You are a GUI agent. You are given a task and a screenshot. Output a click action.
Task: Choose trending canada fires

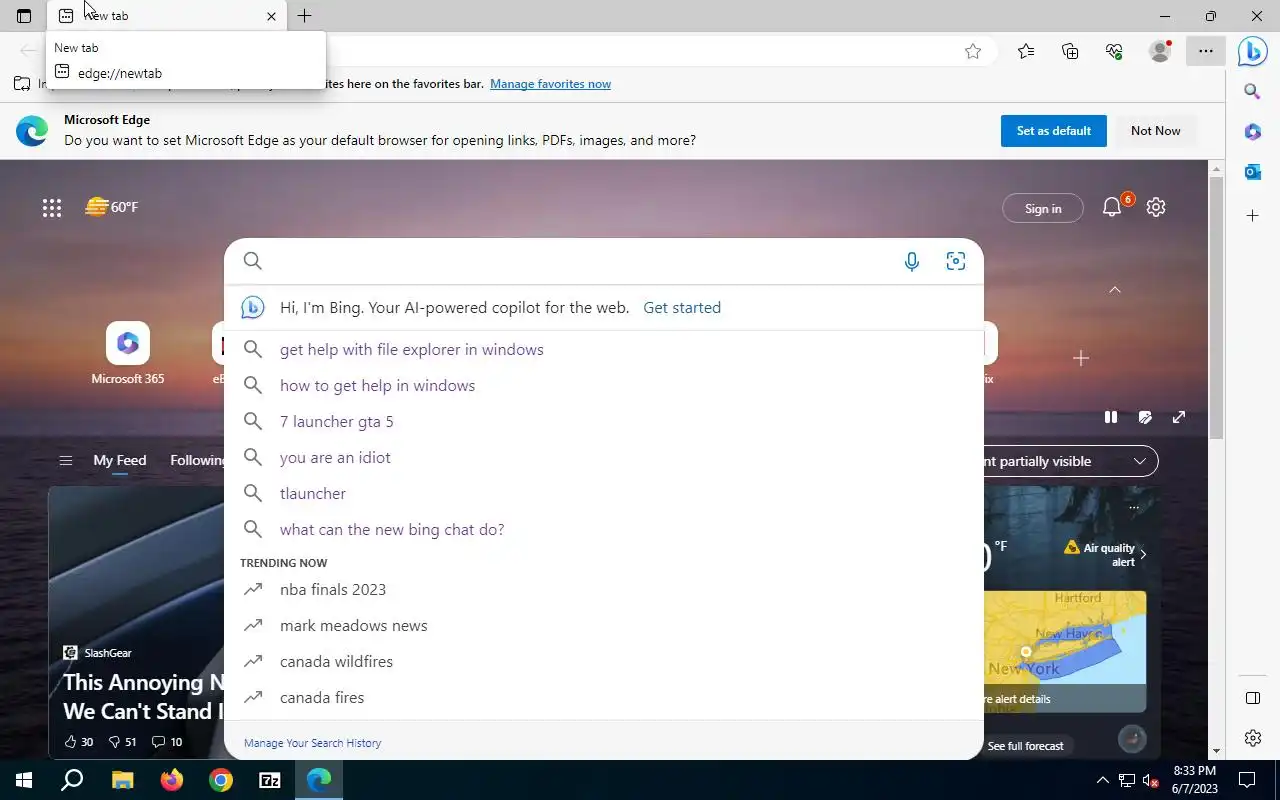[604, 698]
